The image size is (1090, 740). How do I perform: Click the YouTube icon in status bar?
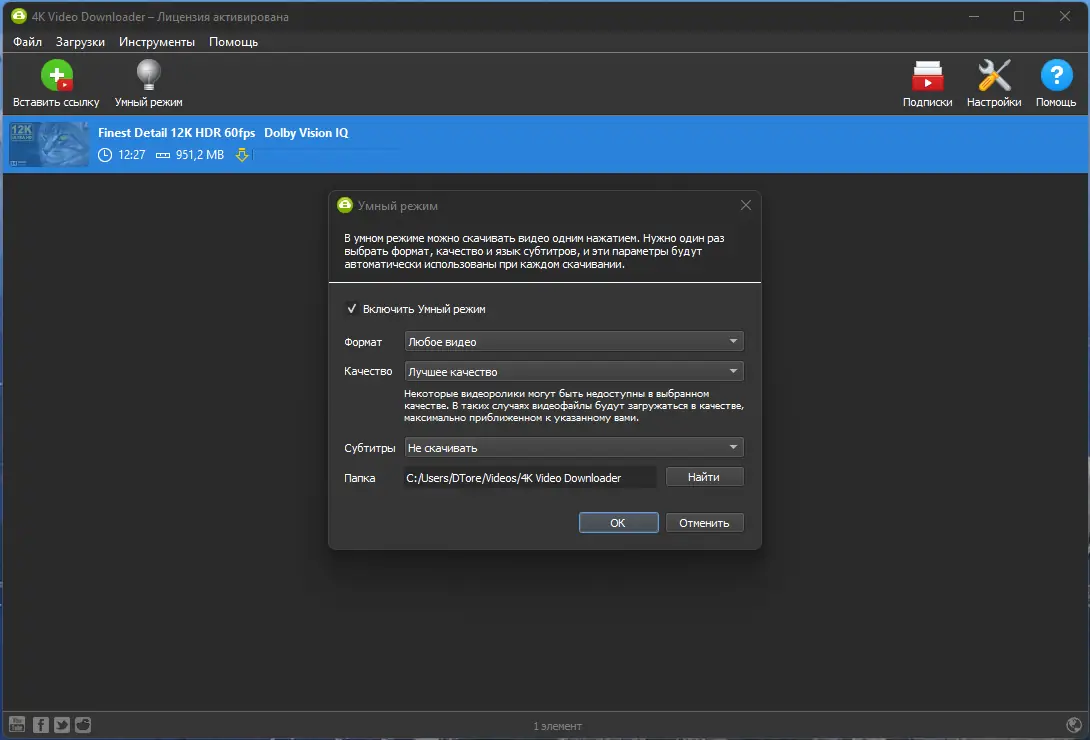pos(17,725)
